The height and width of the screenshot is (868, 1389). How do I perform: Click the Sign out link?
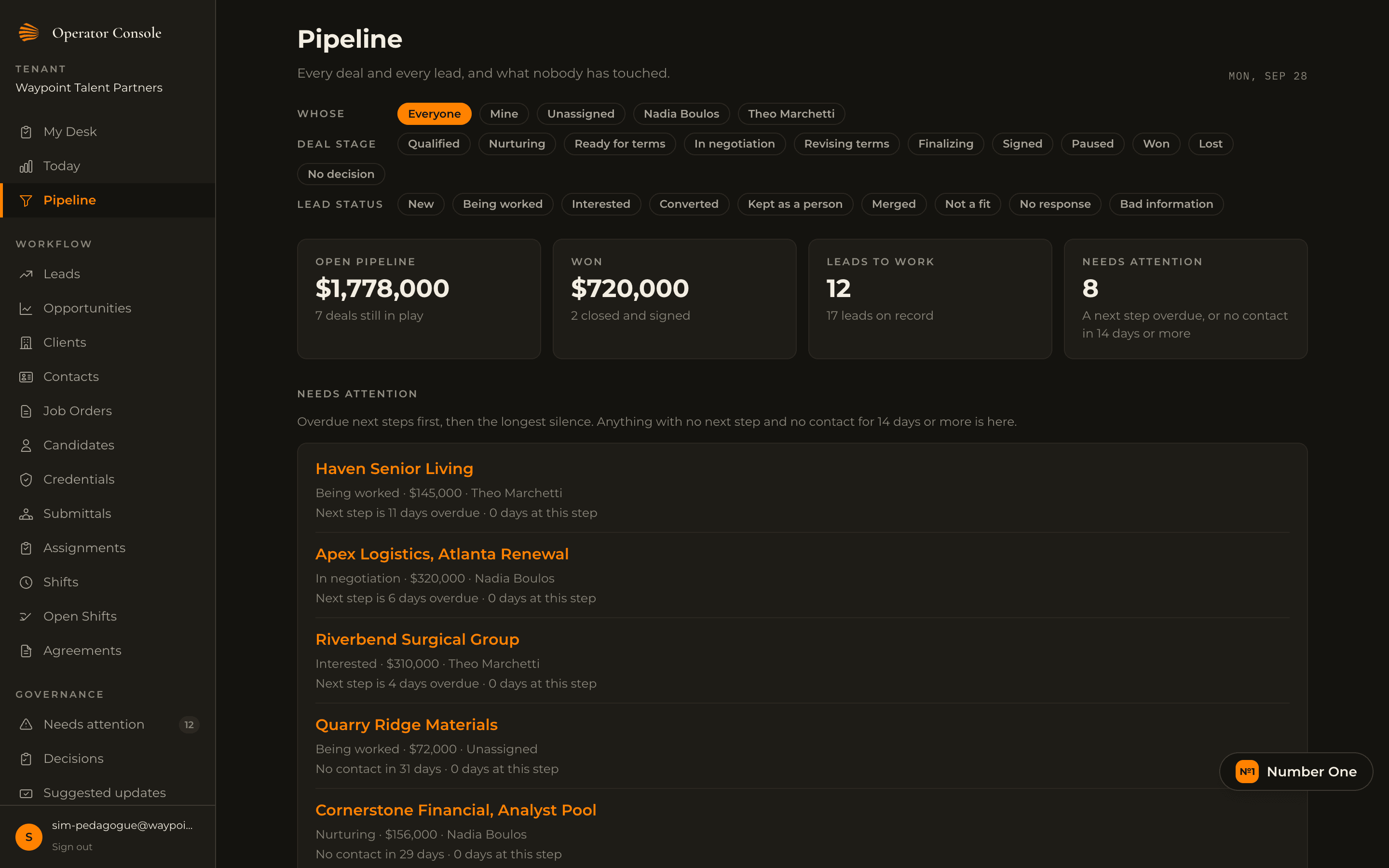72,847
